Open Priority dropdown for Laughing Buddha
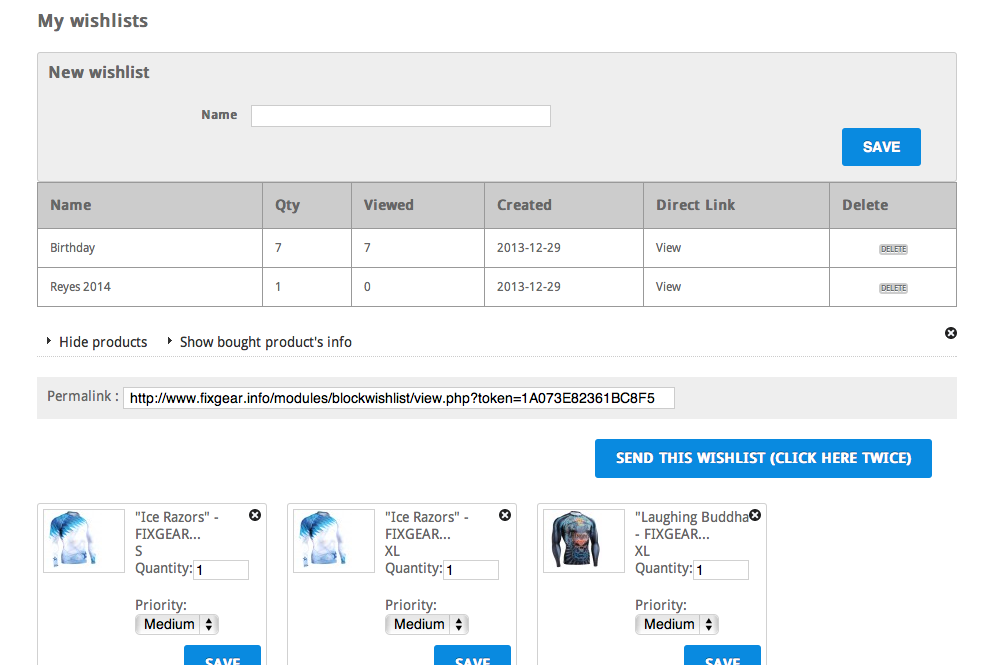Image resolution: width=988 pixels, height=665 pixels. tap(677, 624)
